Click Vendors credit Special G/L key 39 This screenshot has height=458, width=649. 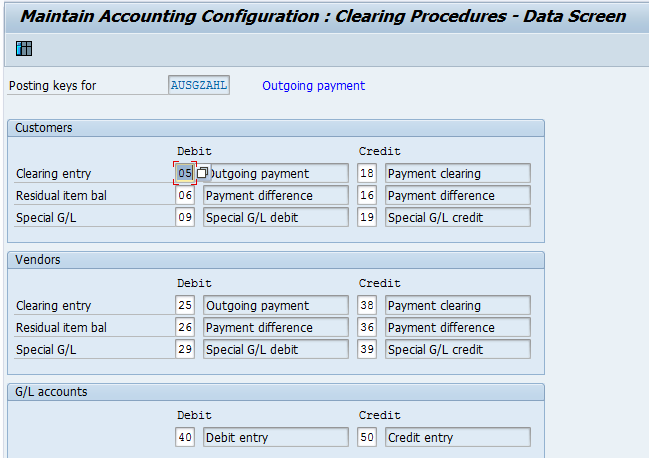[x=366, y=350]
